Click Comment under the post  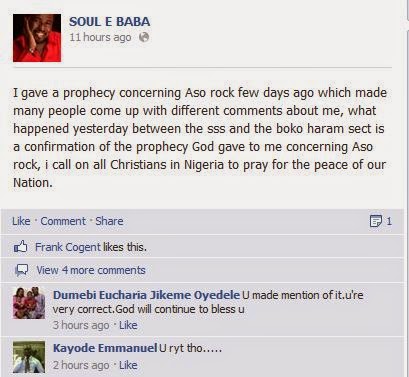(x=63, y=221)
